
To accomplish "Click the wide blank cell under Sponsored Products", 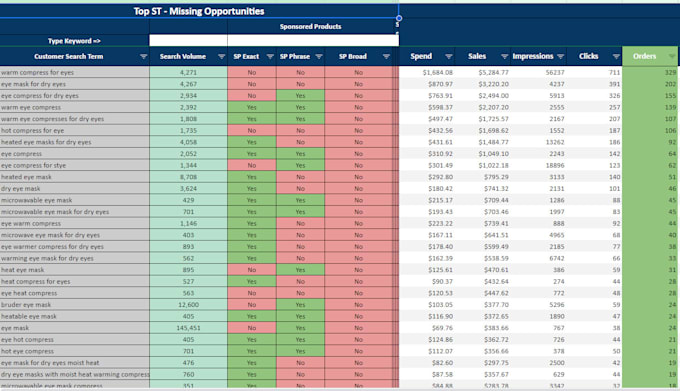I will pyautogui.click(x=313, y=41).
